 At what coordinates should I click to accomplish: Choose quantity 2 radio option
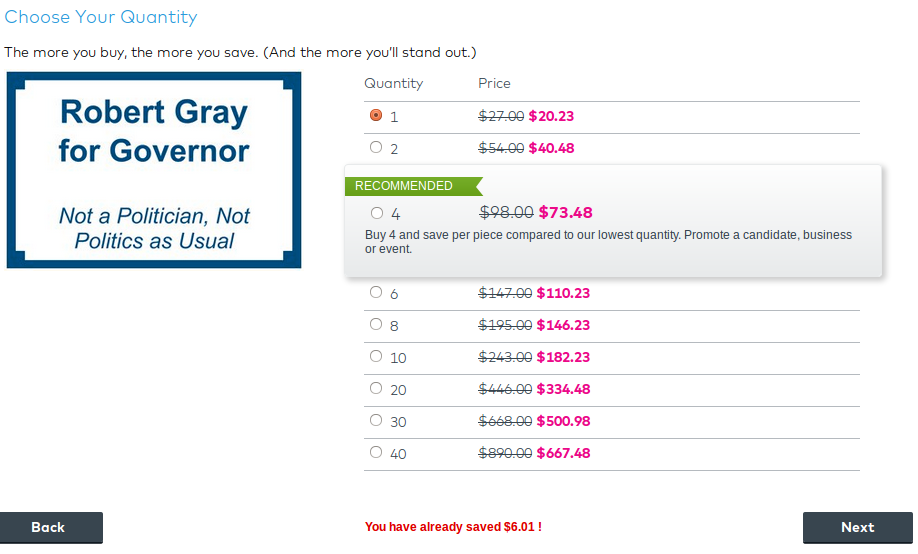tap(376, 147)
